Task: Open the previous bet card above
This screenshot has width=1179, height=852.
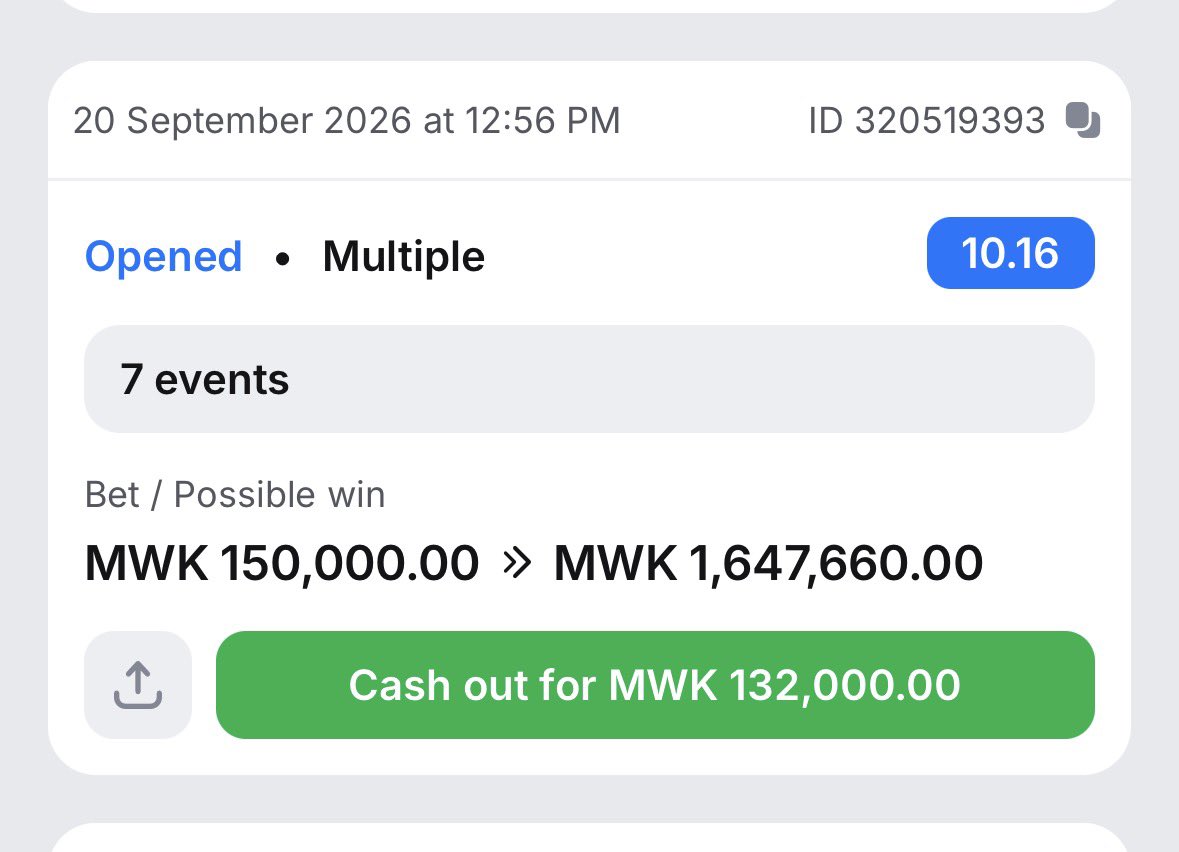Action: 590,5
